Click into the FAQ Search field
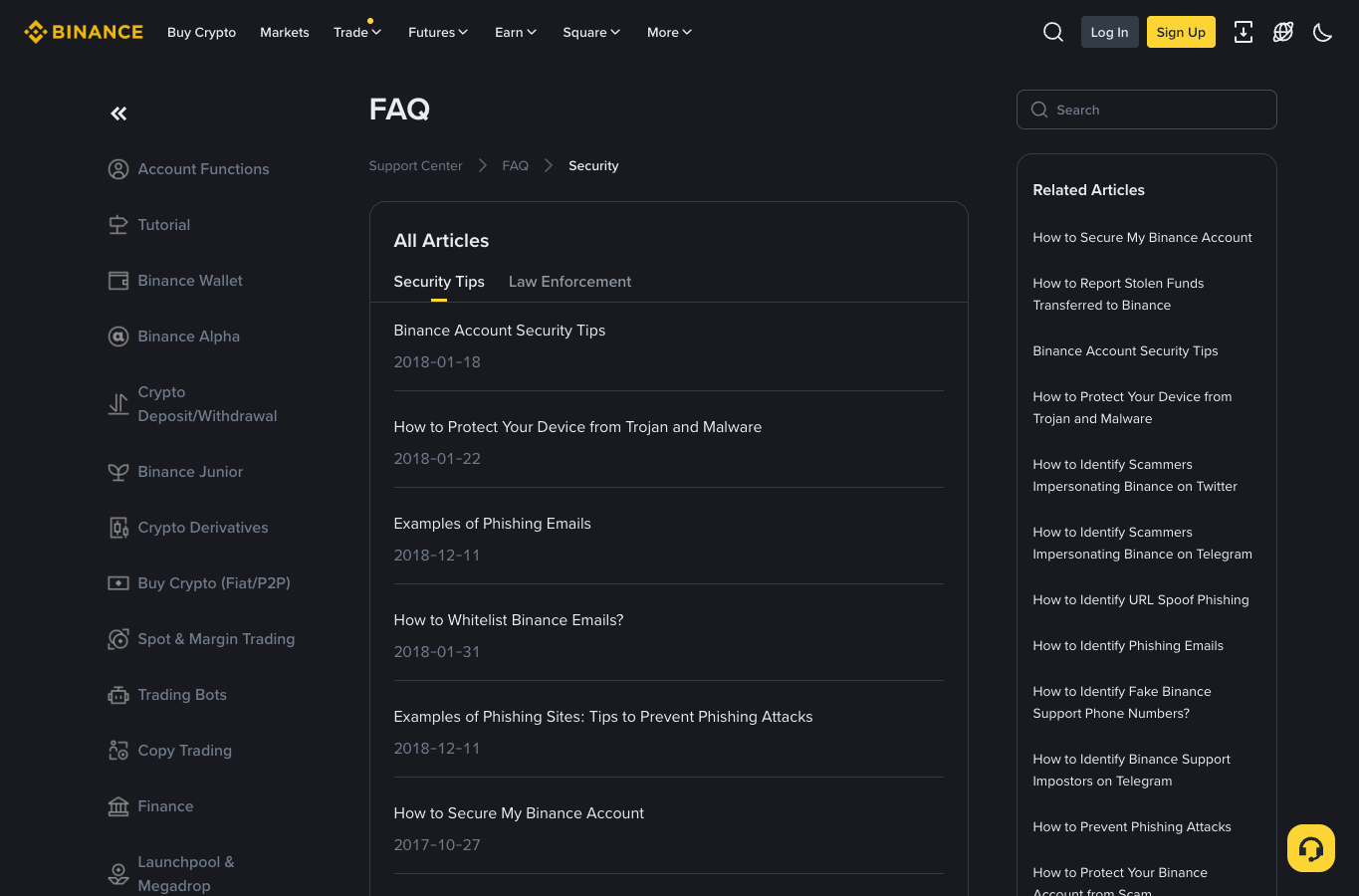The width and height of the screenshot is (1359, 896). [1147, 110]
